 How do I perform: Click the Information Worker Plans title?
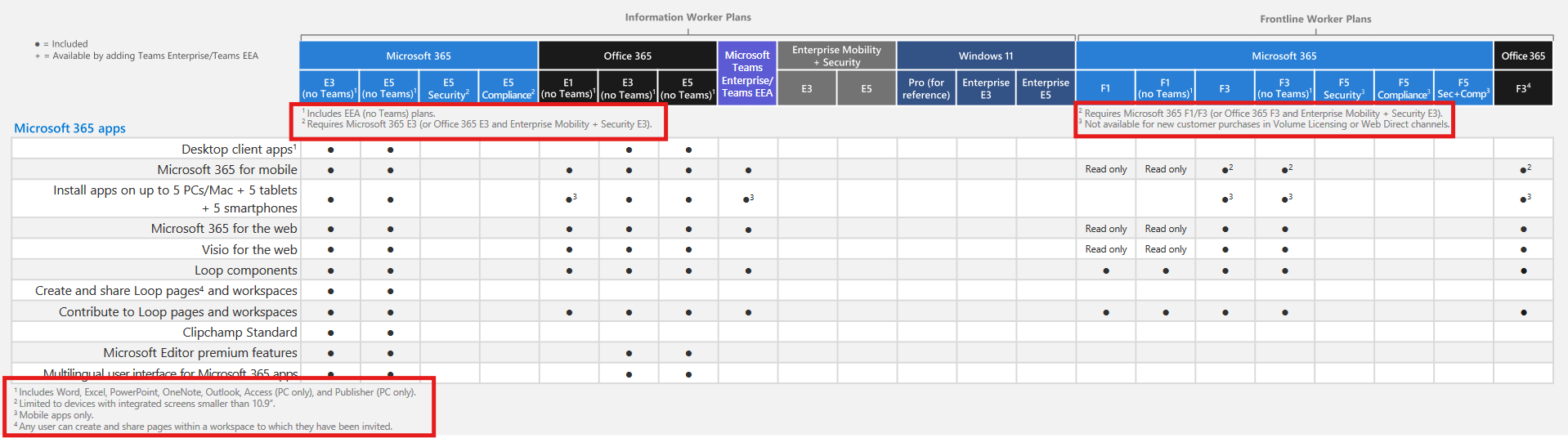point(688,17)
